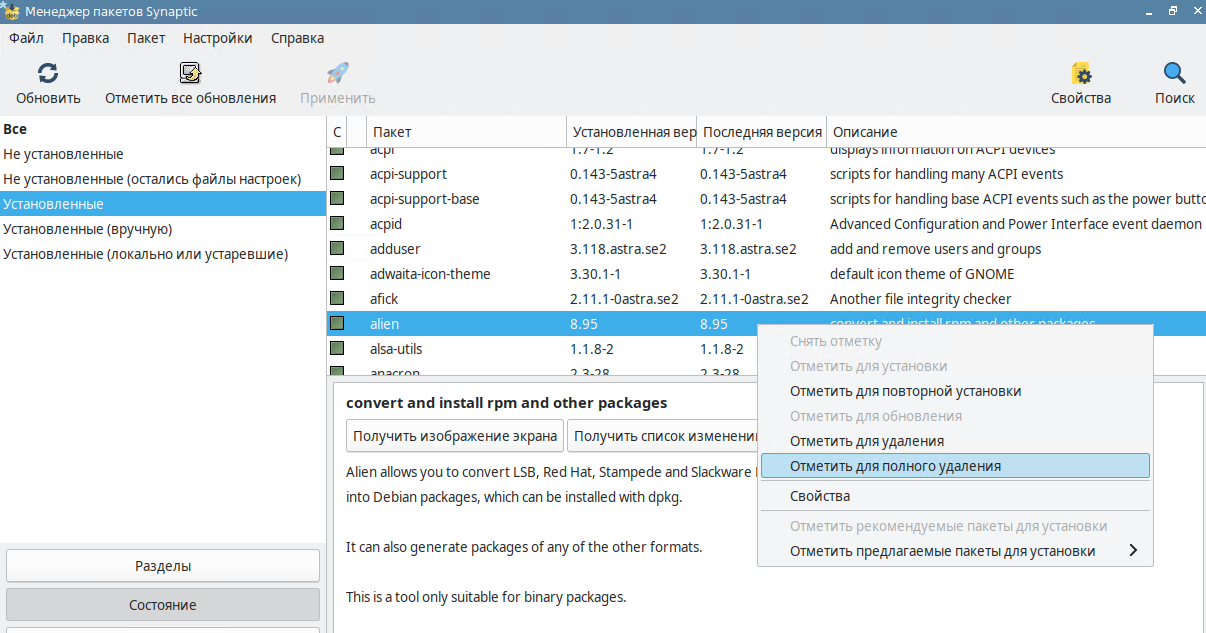Viewport: 1206px width, 633px height.
Task: Toggle status box of acpid package
Action: (x=337, y=224)
